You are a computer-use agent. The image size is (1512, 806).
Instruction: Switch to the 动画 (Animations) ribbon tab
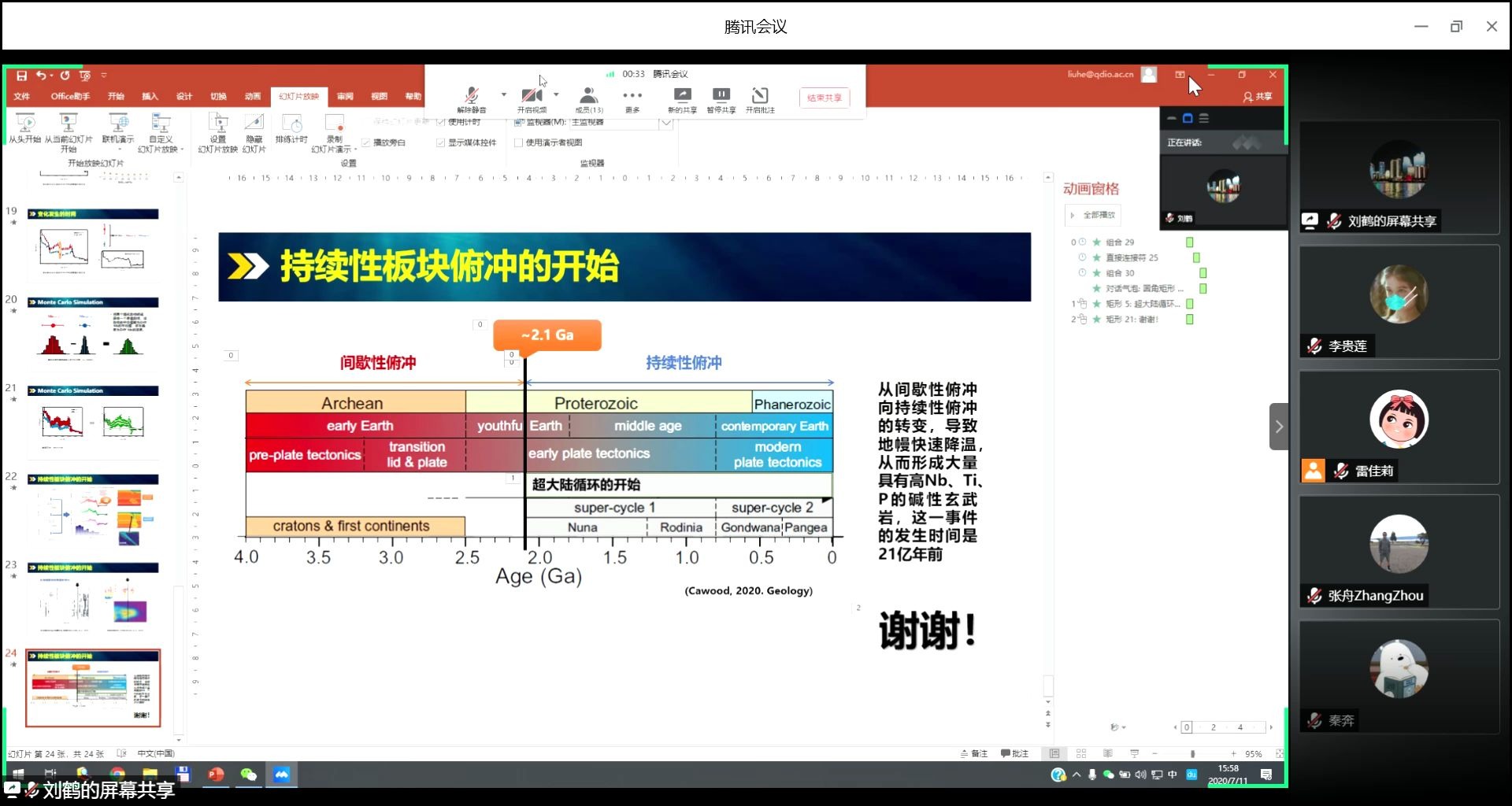pos(253,96)
